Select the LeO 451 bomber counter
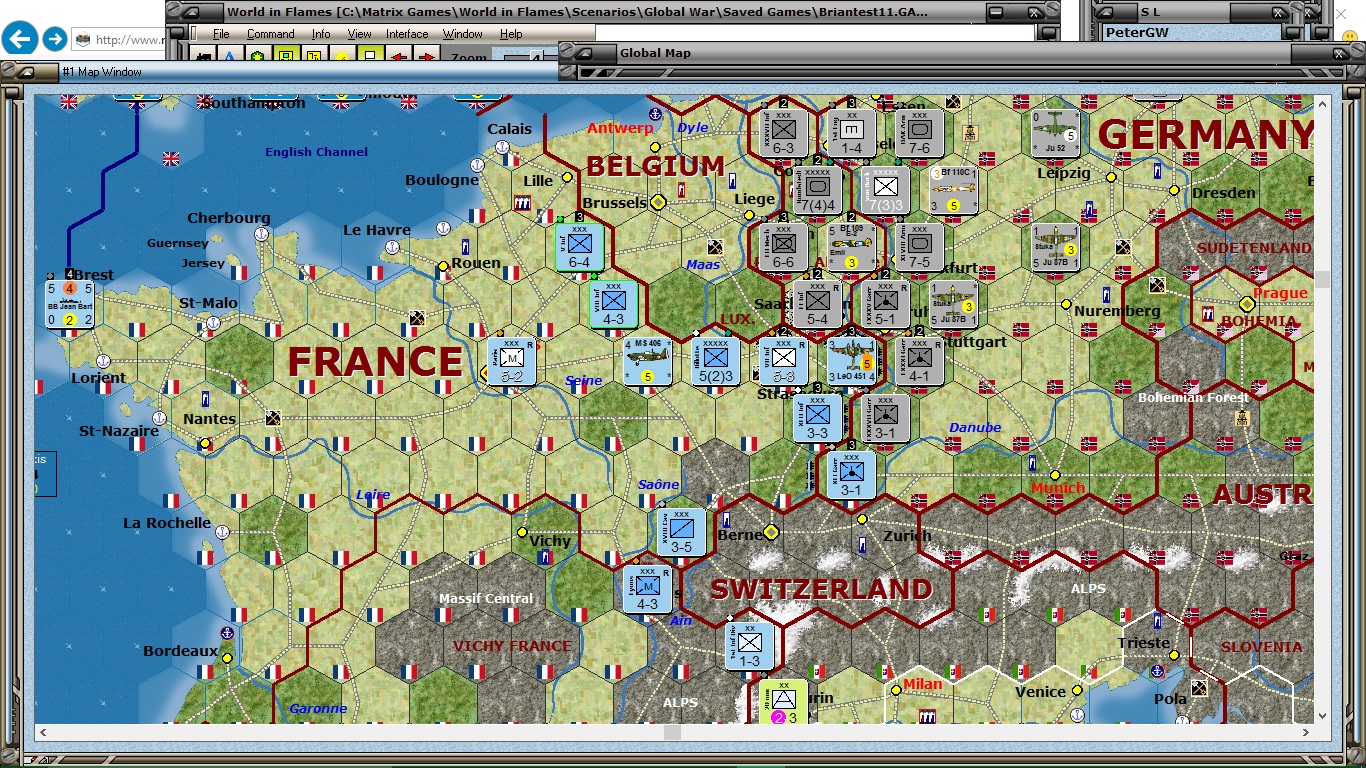The image size is (1366, 768). click(852, 361)
